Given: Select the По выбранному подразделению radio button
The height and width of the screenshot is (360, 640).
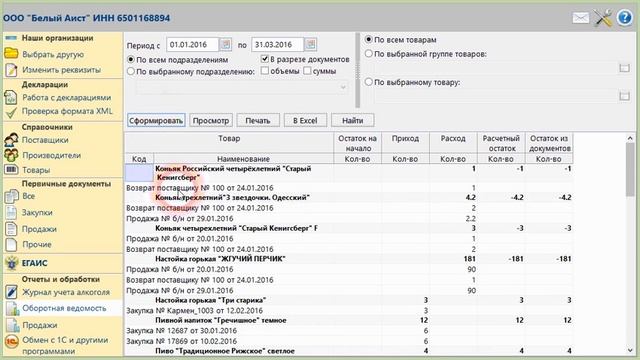Looking at the screenshot, I should [x=131, y=71].
